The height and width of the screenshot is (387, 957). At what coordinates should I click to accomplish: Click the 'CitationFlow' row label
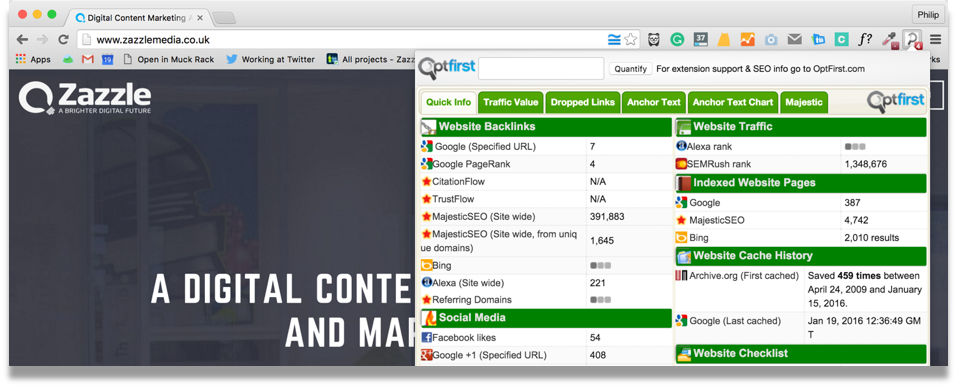pyautogui.click(x=458, y=181)
